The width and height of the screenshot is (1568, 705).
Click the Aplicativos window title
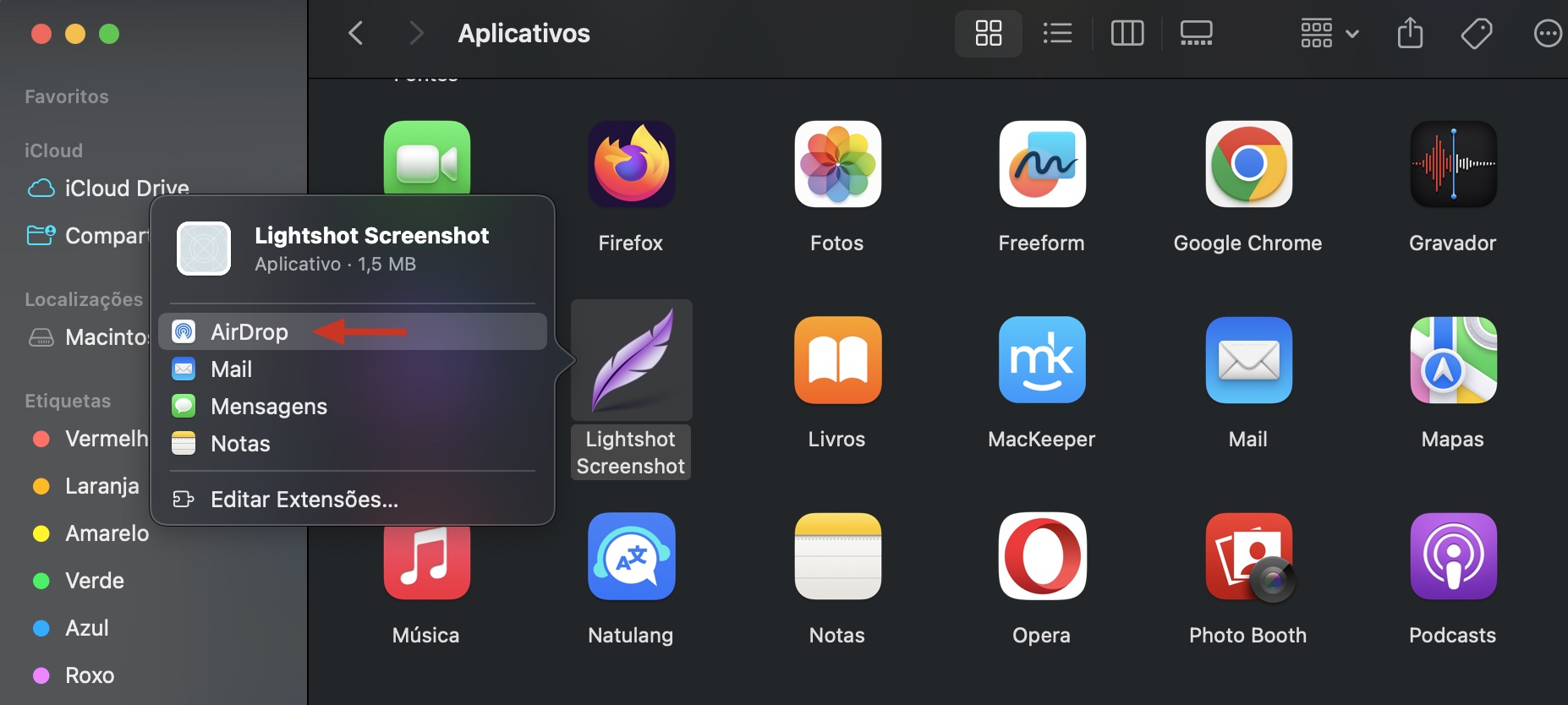click(524, 34)
